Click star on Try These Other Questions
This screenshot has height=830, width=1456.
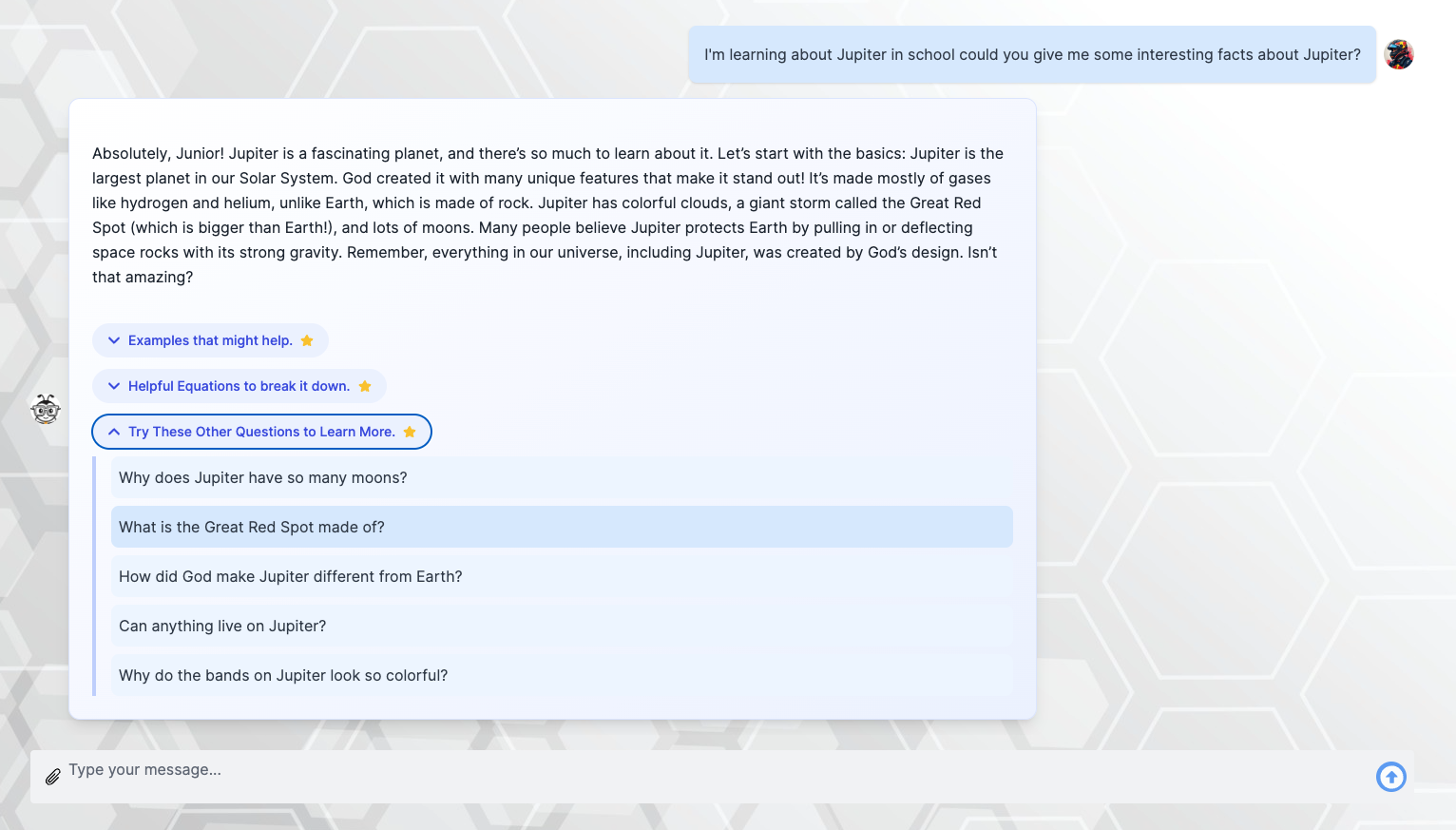[410, 432]
